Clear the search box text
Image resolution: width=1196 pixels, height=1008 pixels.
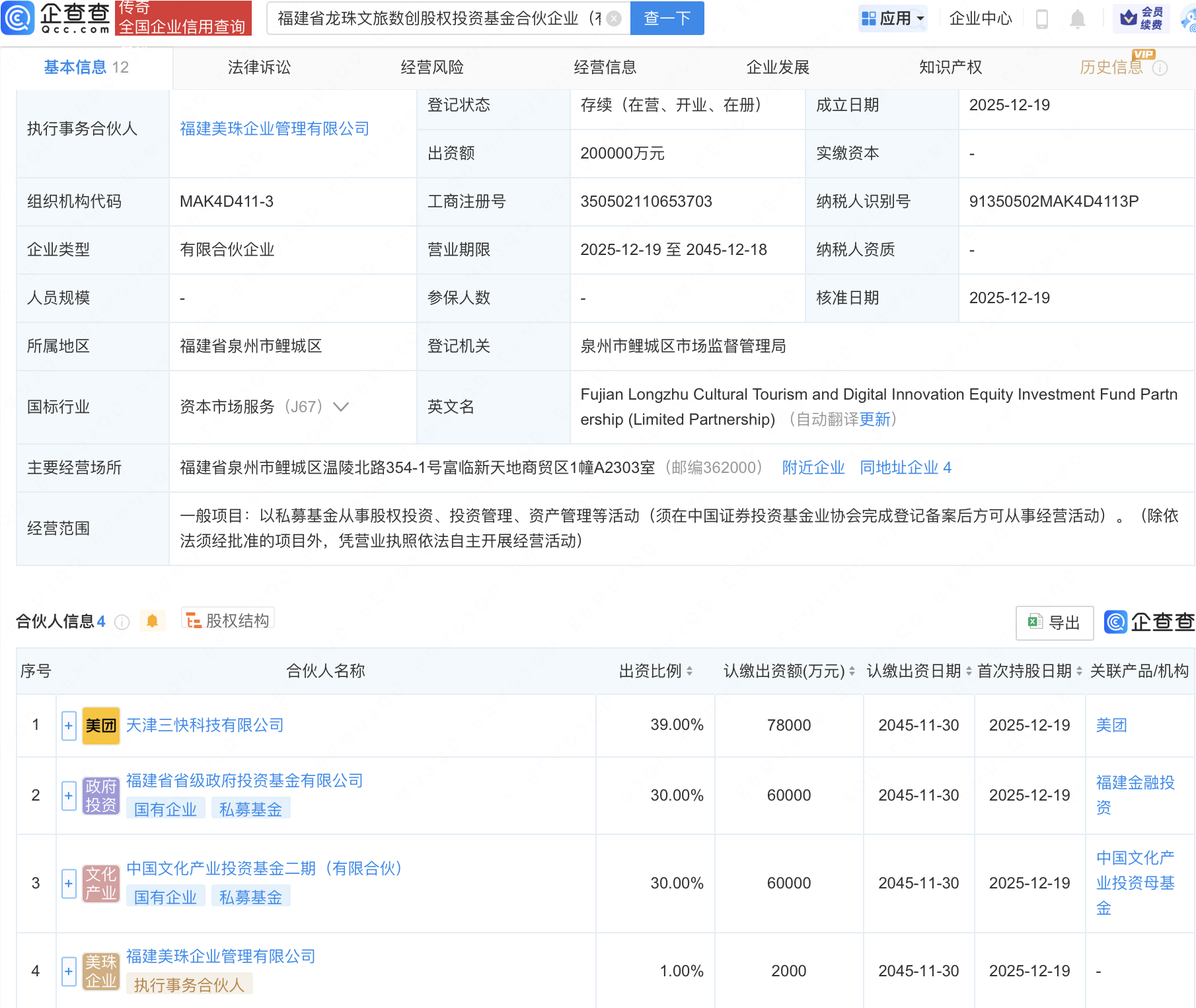pyautogui.click(x=614, y=18)
